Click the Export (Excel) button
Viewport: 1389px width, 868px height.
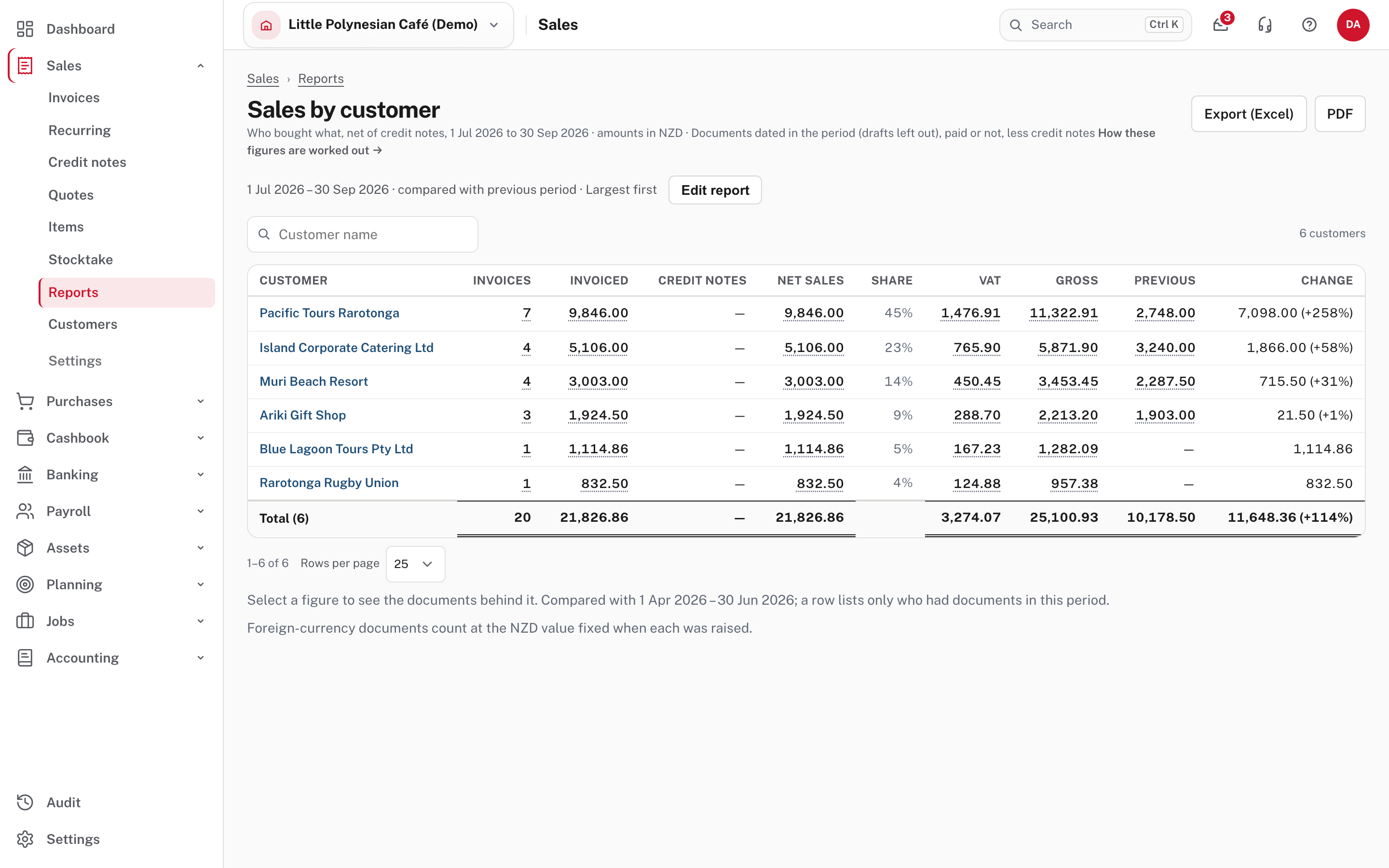coord(1249,114)
